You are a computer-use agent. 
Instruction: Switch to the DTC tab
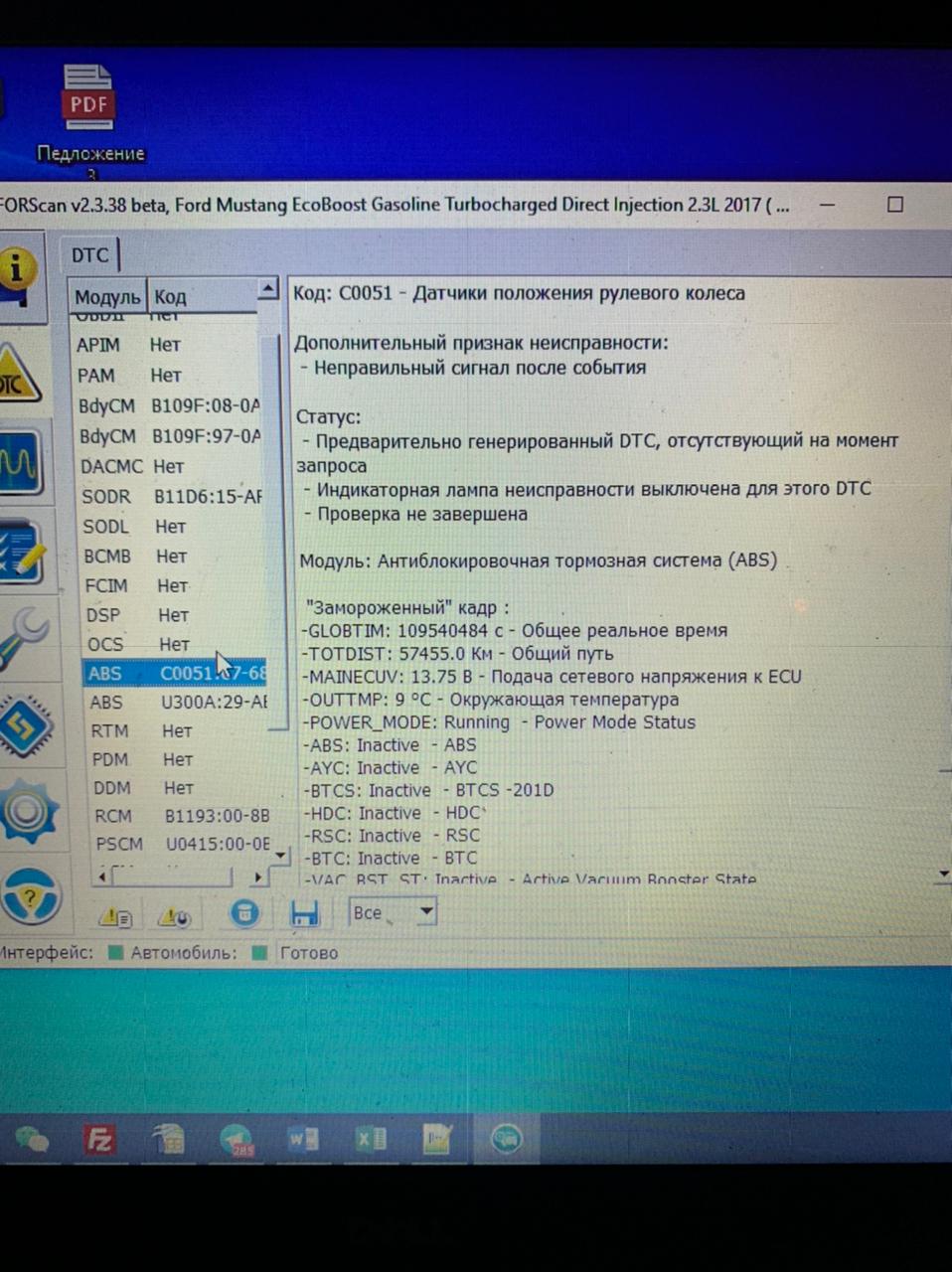[x=89, y=255]
